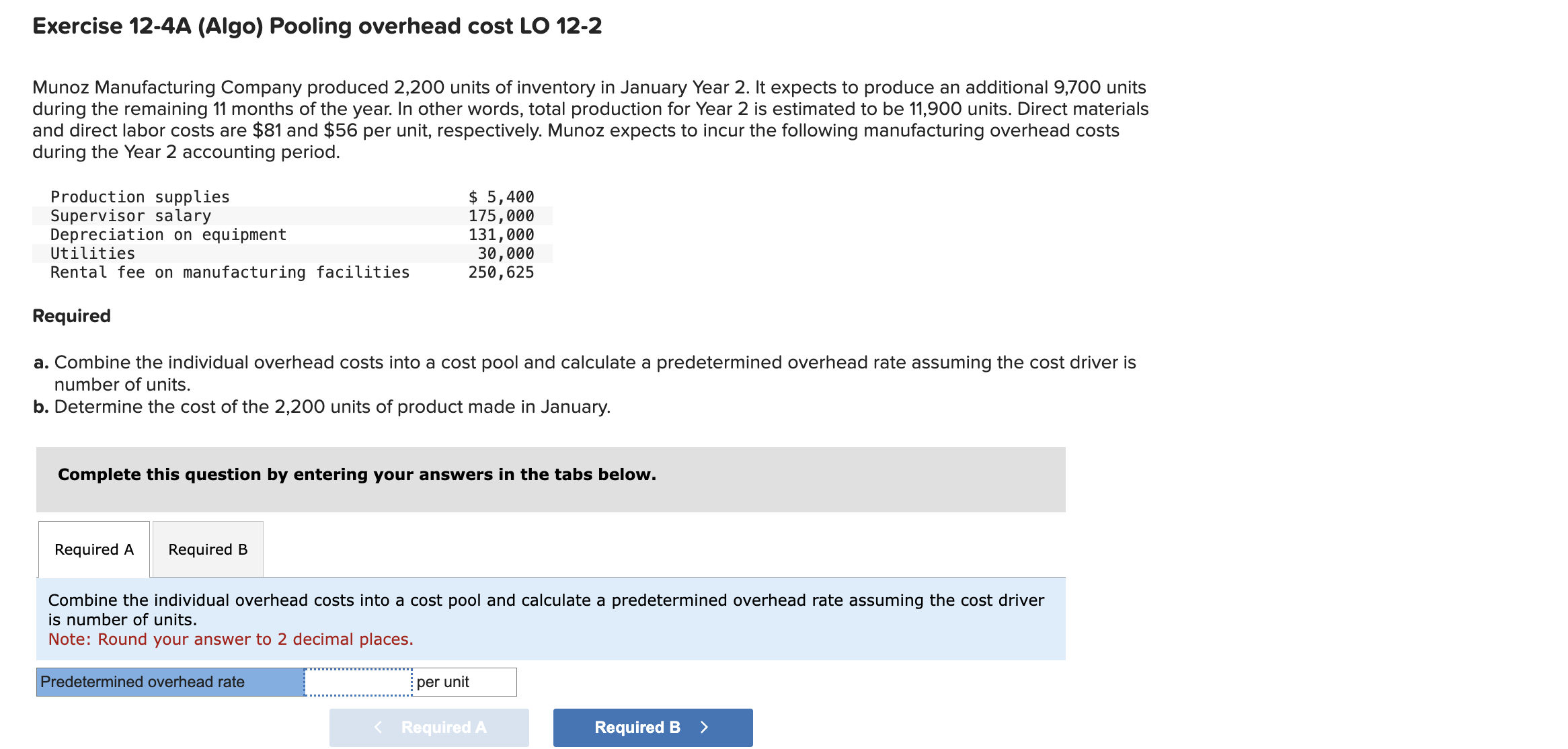Select the Required A tab
The image size is (1568, 749).
pyautogui.click(x=93, y=549)
